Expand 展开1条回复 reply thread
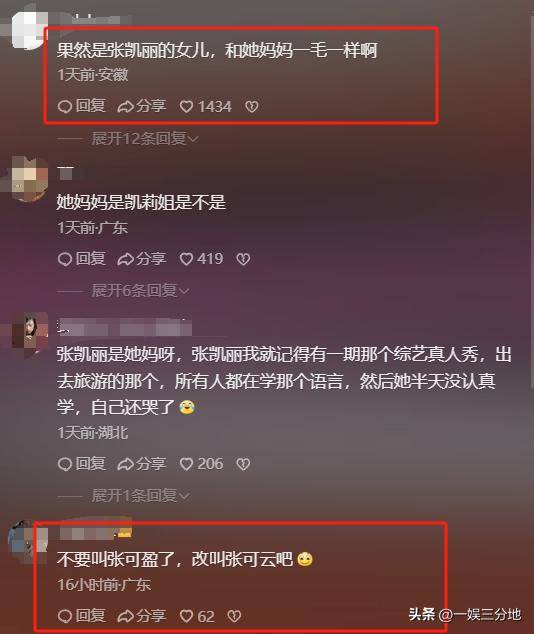The width and height of the screenshot is (534, 634). (140, 495)
